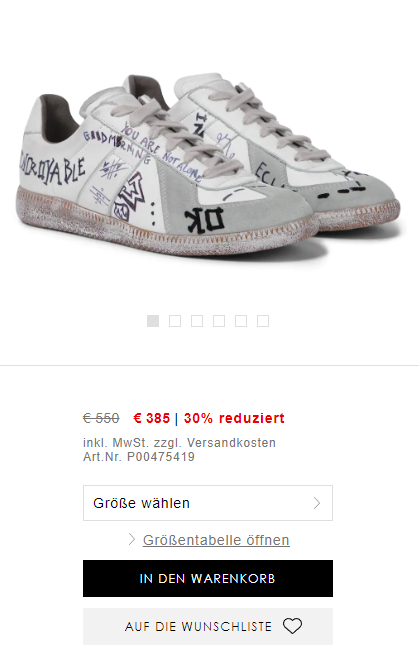Open the Größentabelle öffnen link
The height and width of the screenshot is (656, 419).
[x=216, y=540]
